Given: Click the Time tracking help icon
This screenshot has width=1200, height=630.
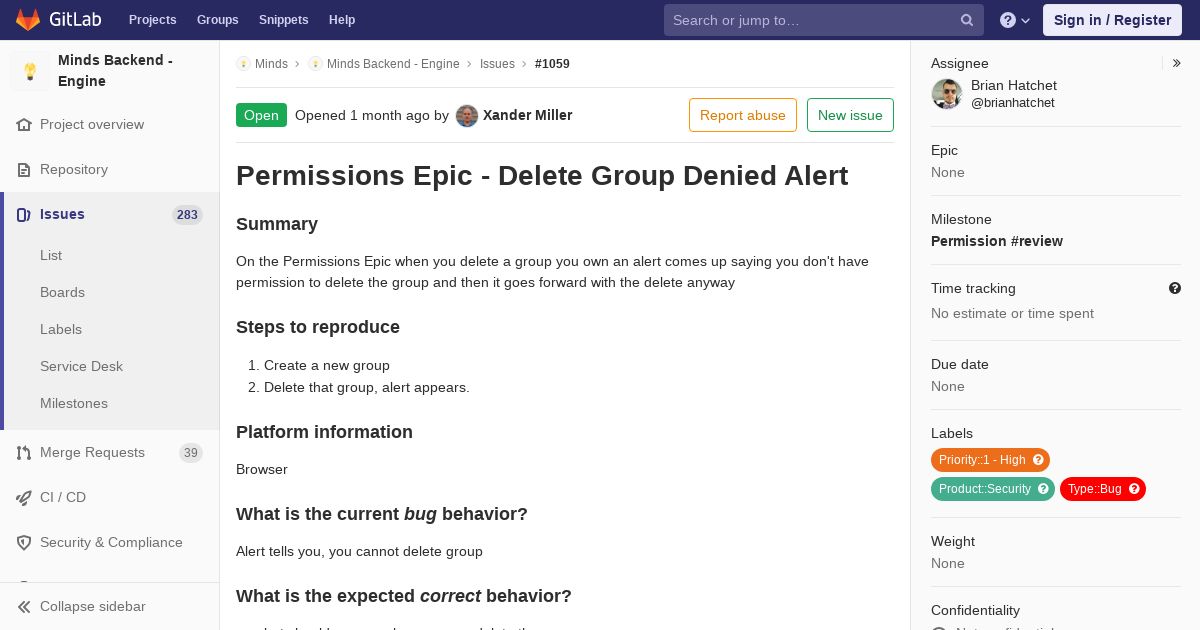Looking at the screenshot, I should [1175, 288].
